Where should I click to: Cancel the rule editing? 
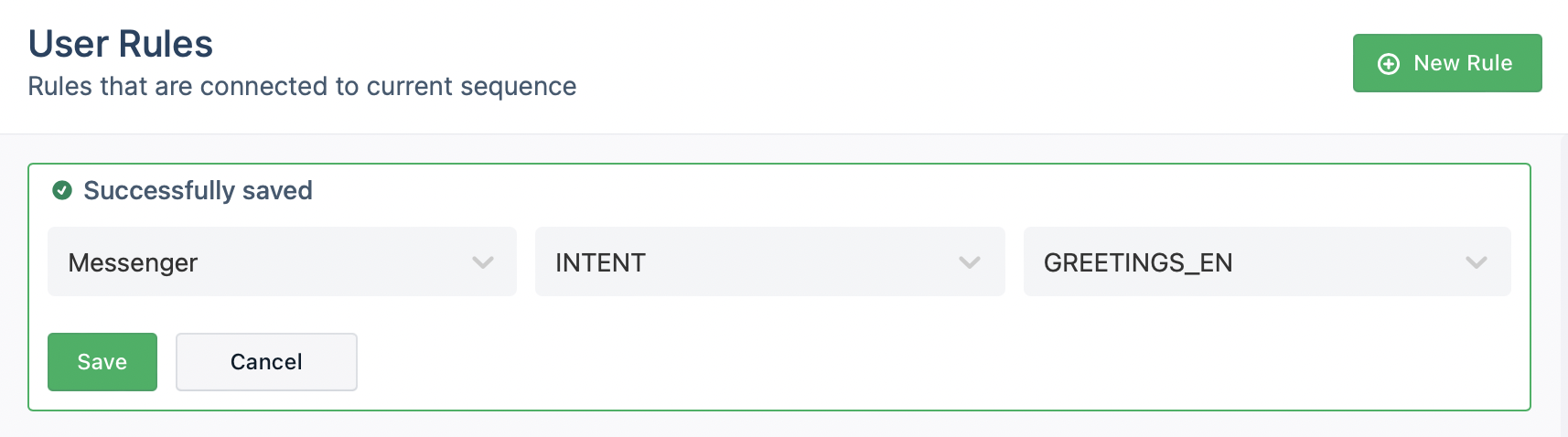266,362
